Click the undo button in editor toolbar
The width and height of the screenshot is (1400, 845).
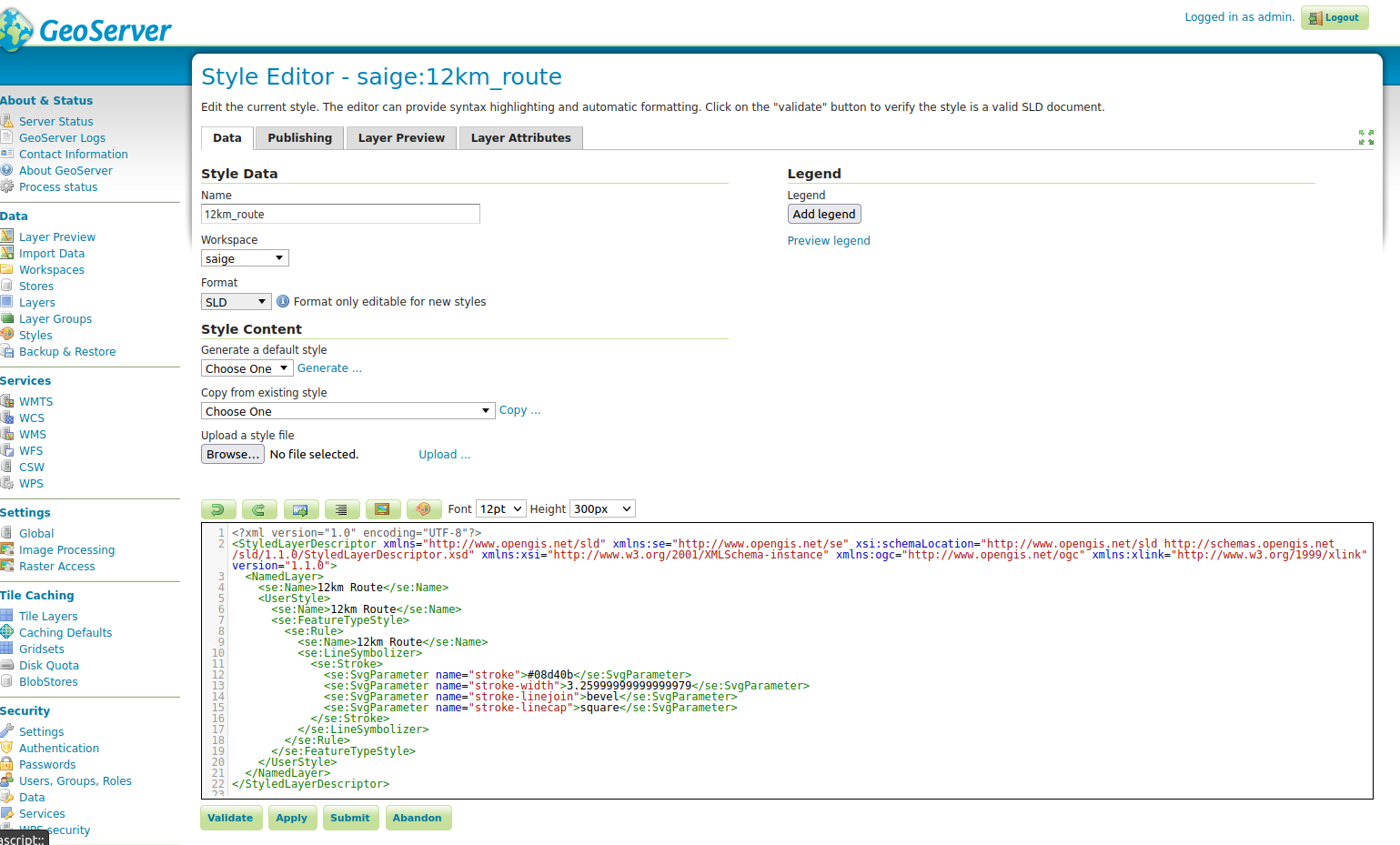tap(218, 509)
